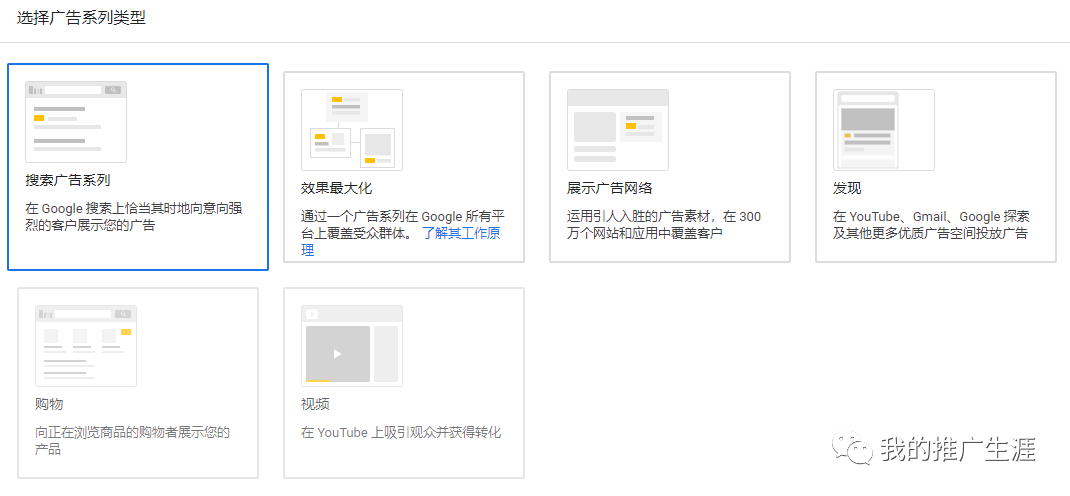Viewport: 1070px width, 496px height.
Task: Click the 选择广告系列类型 heading
Action: (81, 18)
